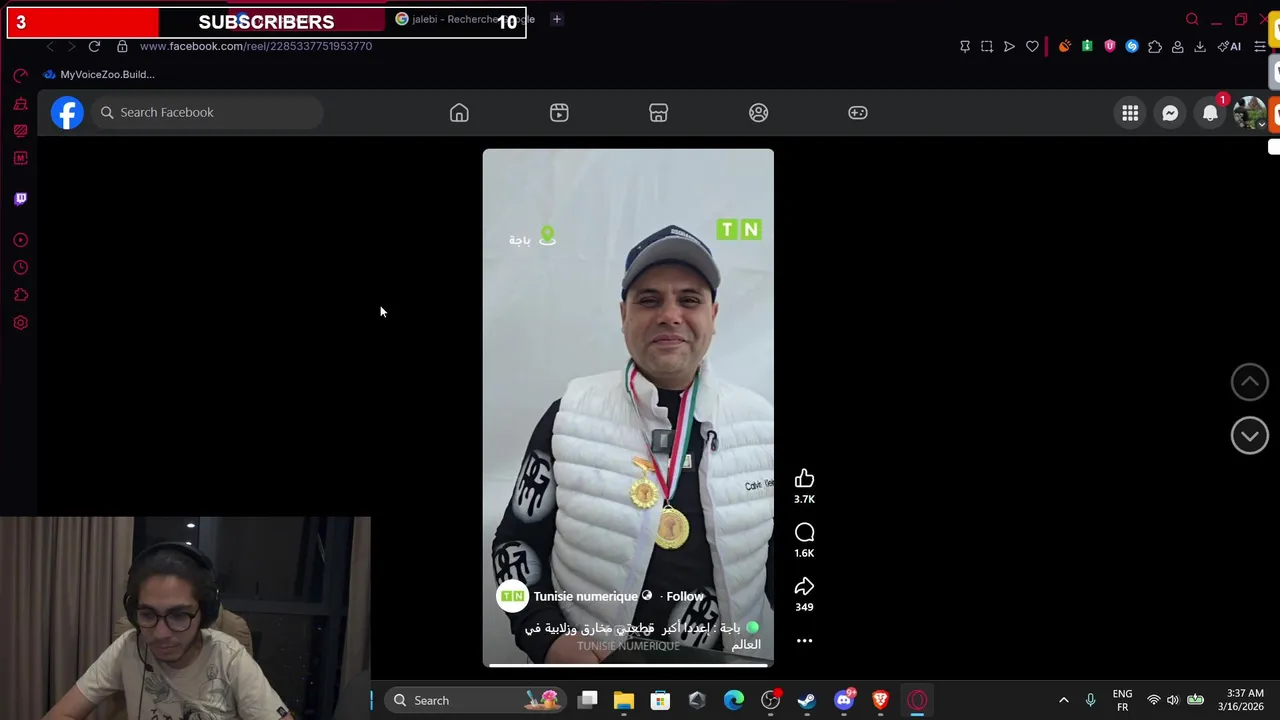Open the green download extension icon
Image resolution: width=1280 pixels, height=720 pixels.
tap(1087, 46)
